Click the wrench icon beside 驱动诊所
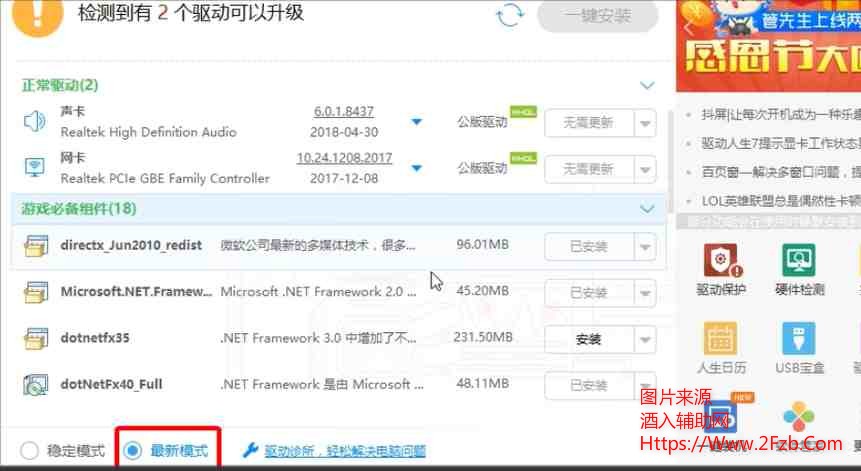Image resolution: width=861 pixels, height=471 pixels. (x=250, y=451)
